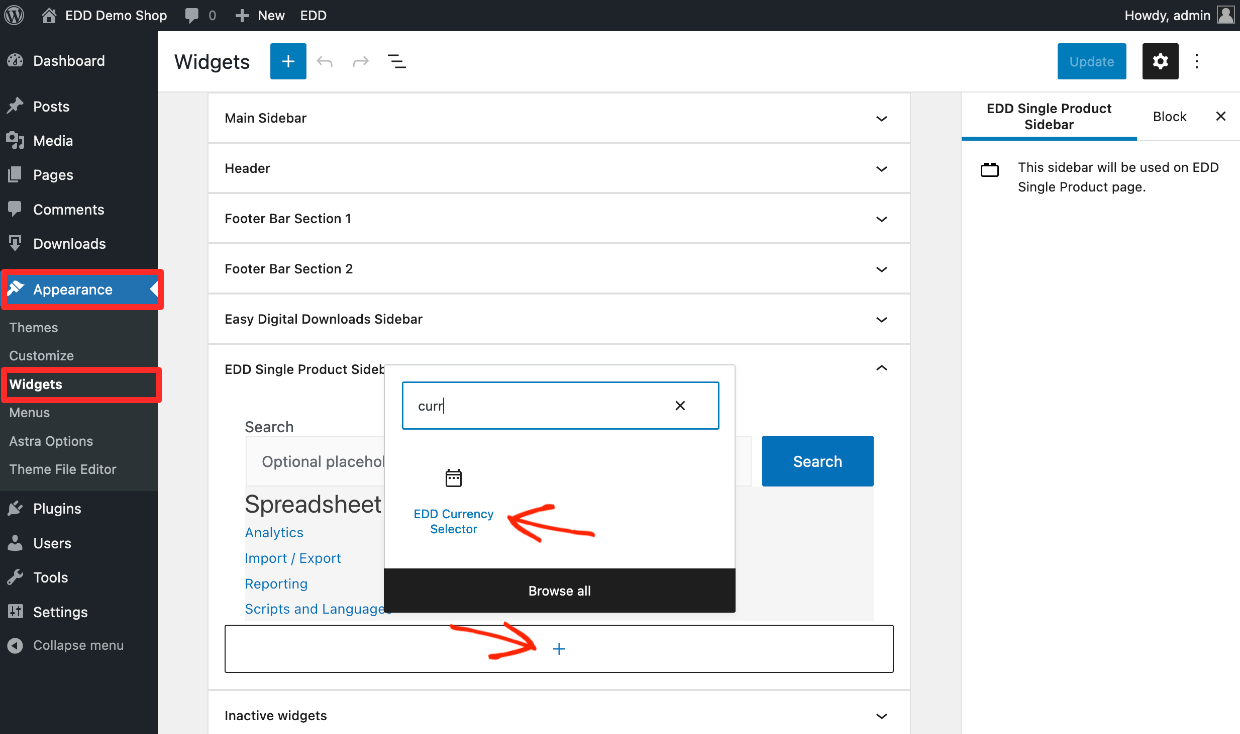1240x734 pixels.
Task: Open the Import / Export link
Action: tap(293, 558)
